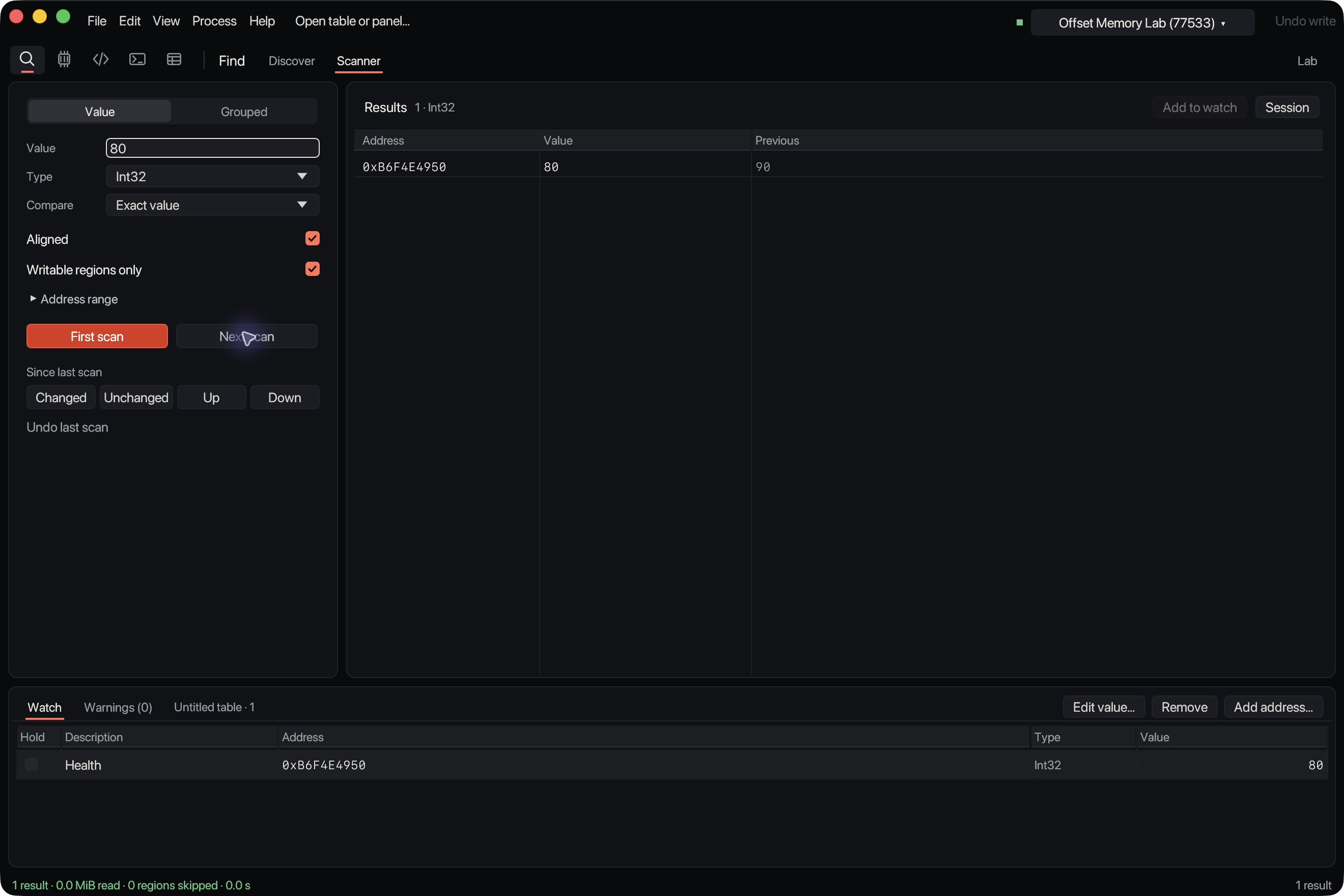
Task: Switch to Grouped scan mode
Action: pyautogui.click(x=244, y=111)
